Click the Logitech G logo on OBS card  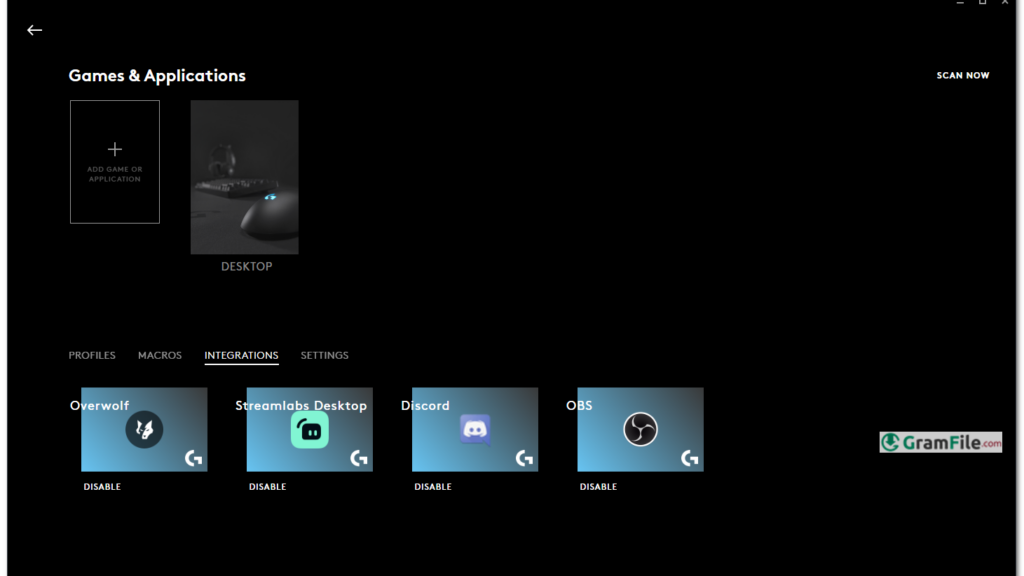point(689,458)
